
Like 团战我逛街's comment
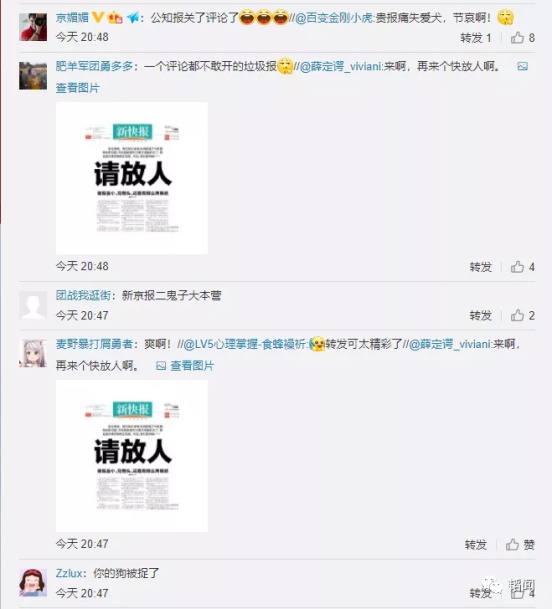click(x=517, y=315)
